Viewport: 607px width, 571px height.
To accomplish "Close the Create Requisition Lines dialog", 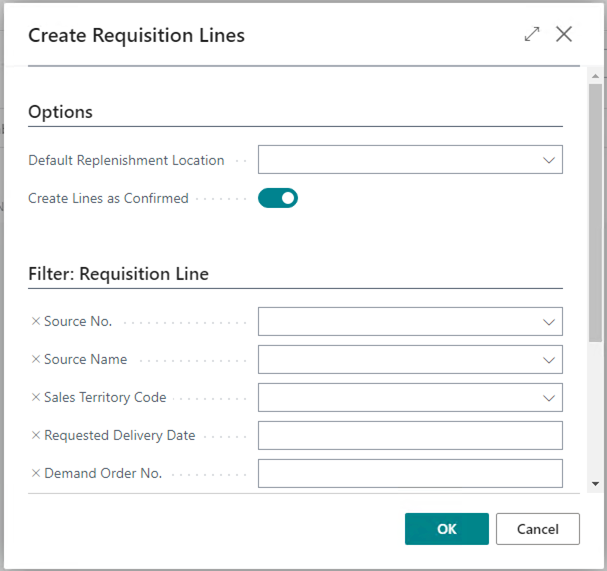I will point(564,34).
